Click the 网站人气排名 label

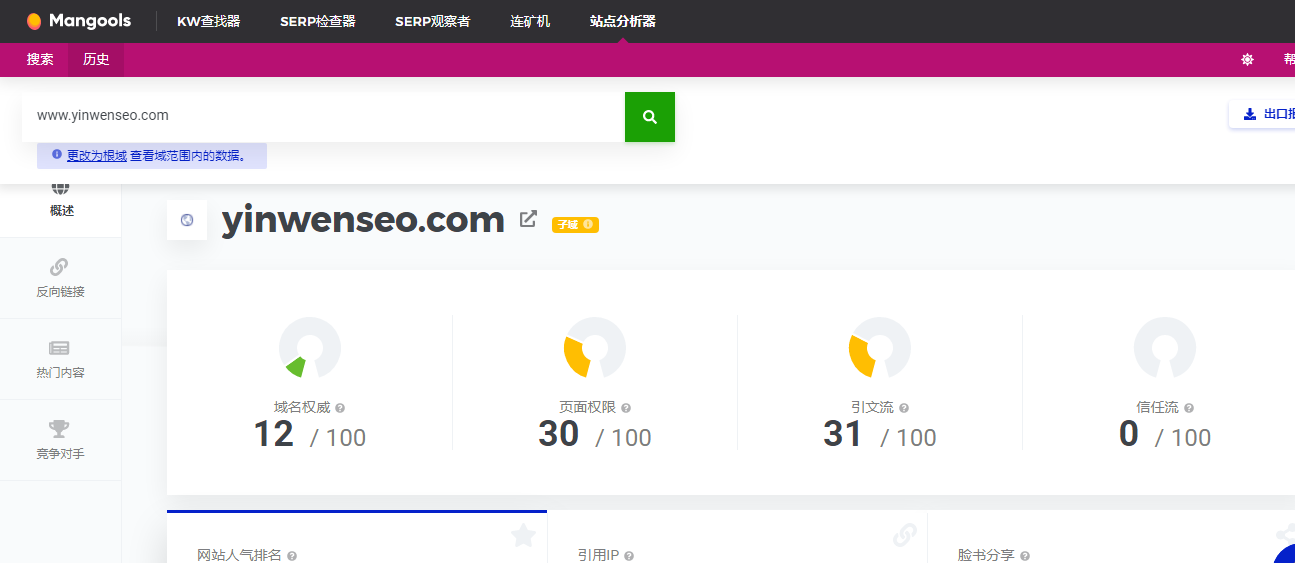[x=240, y=555]
